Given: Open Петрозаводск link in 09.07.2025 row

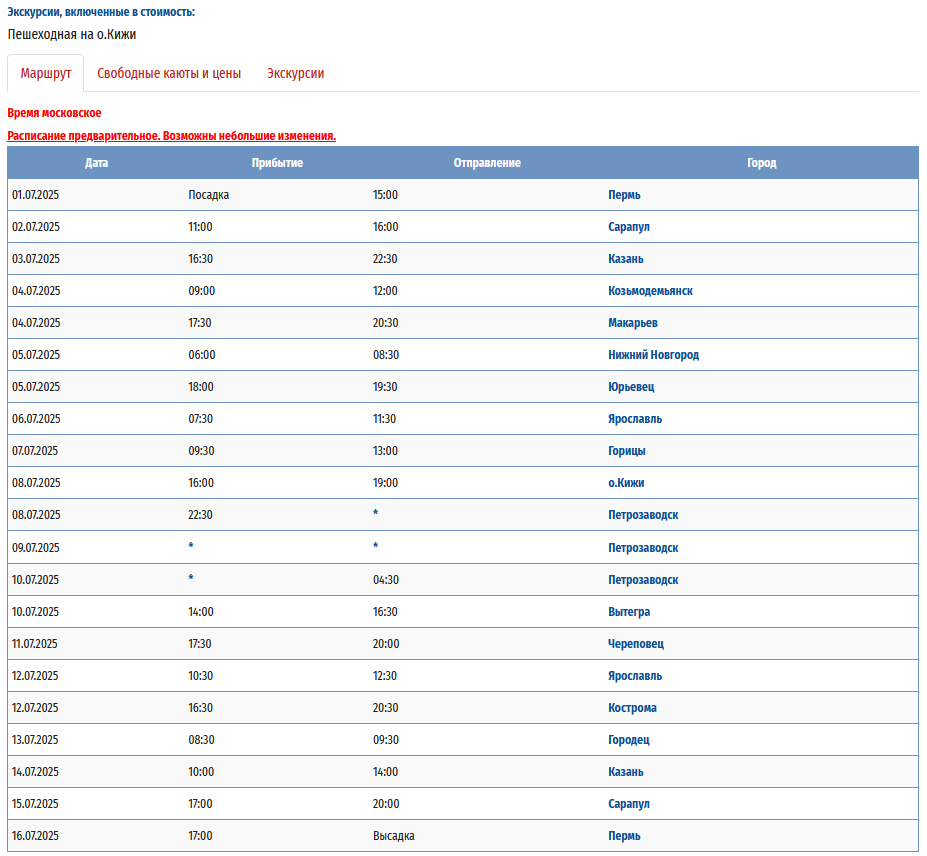Looking at the screenshot, I should [643, 548].
